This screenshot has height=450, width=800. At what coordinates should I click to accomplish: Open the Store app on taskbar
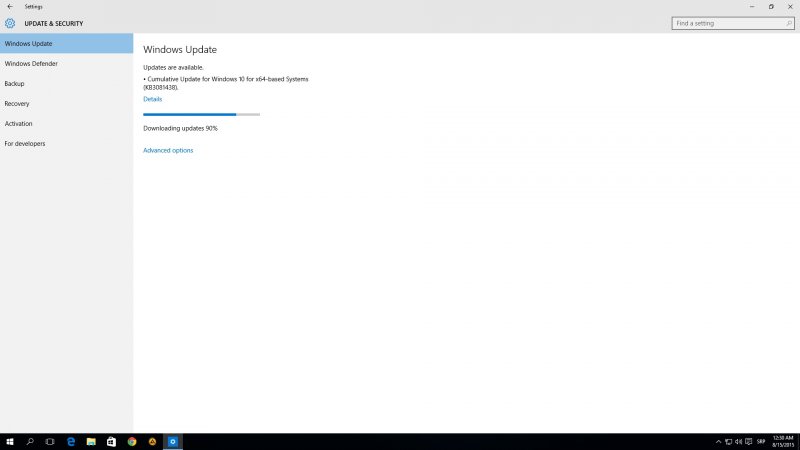111,442
